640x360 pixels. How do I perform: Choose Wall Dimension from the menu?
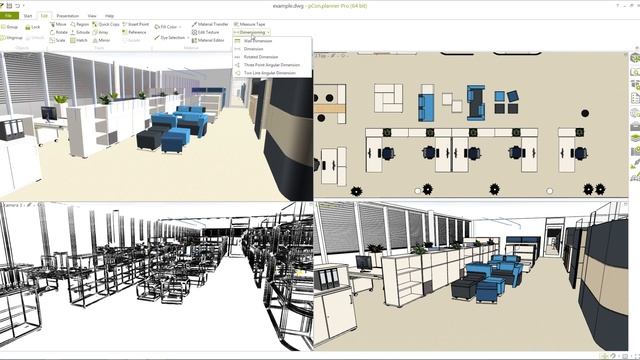pos(272,41)
